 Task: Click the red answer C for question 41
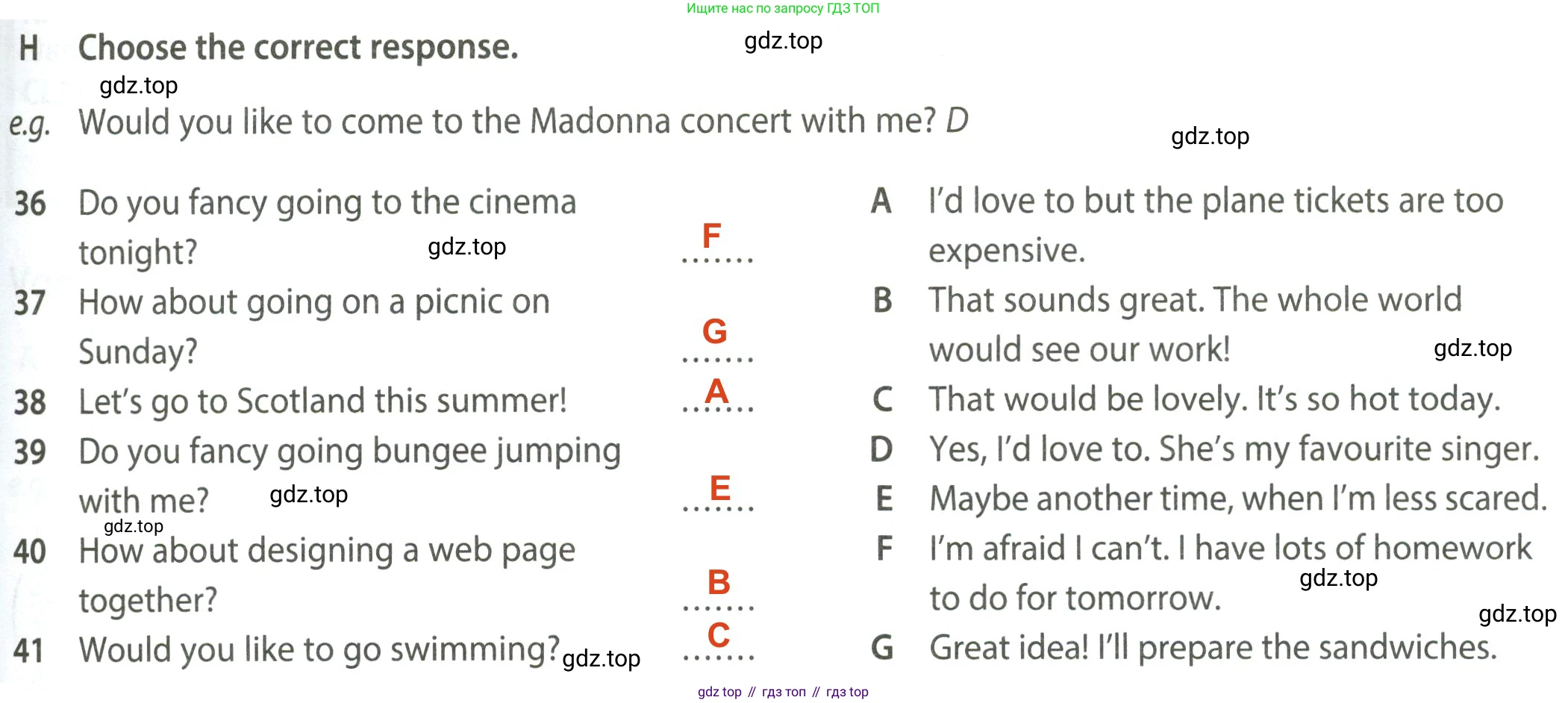tap(719, 635)
